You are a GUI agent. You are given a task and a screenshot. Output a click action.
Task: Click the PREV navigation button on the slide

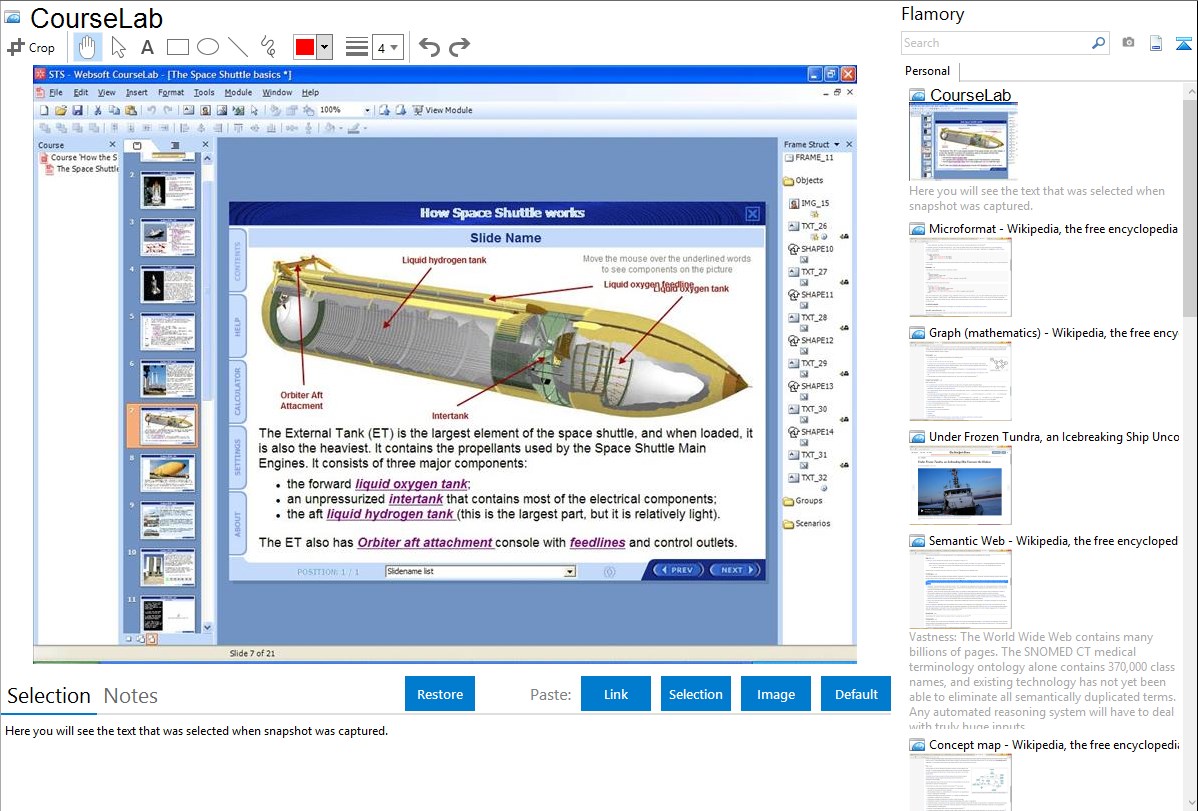pos(677,569)
